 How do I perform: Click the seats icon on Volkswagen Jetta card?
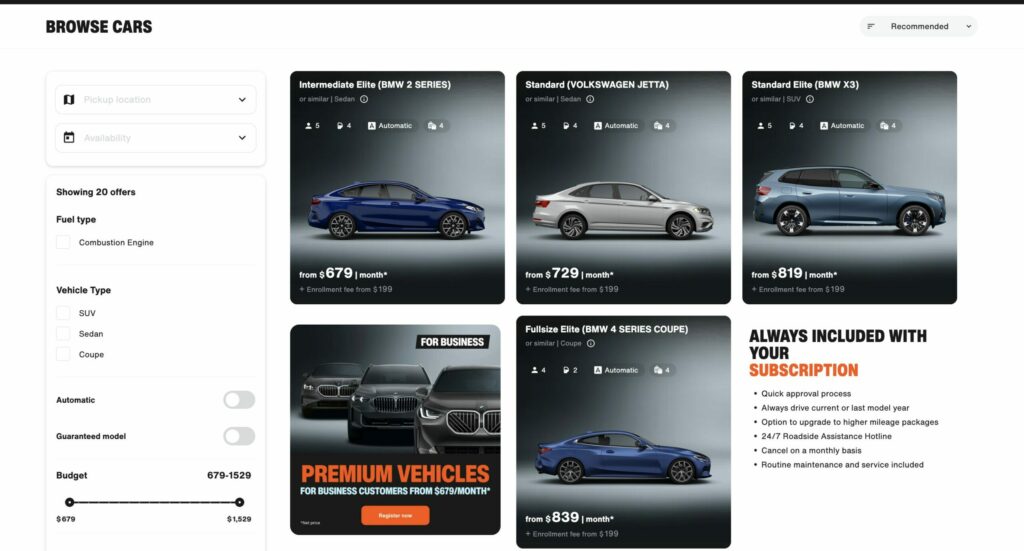pyautogui.click(x=534, y=126)
